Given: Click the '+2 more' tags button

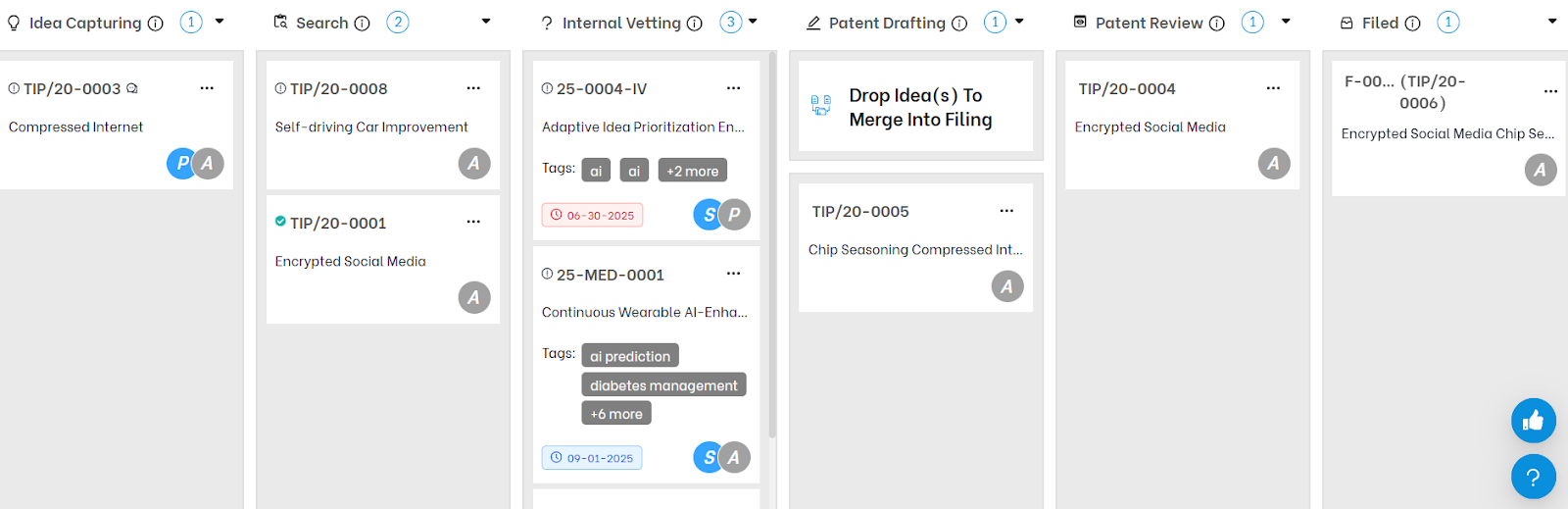Looking at the screenshot, I should (x=692, y=171).
